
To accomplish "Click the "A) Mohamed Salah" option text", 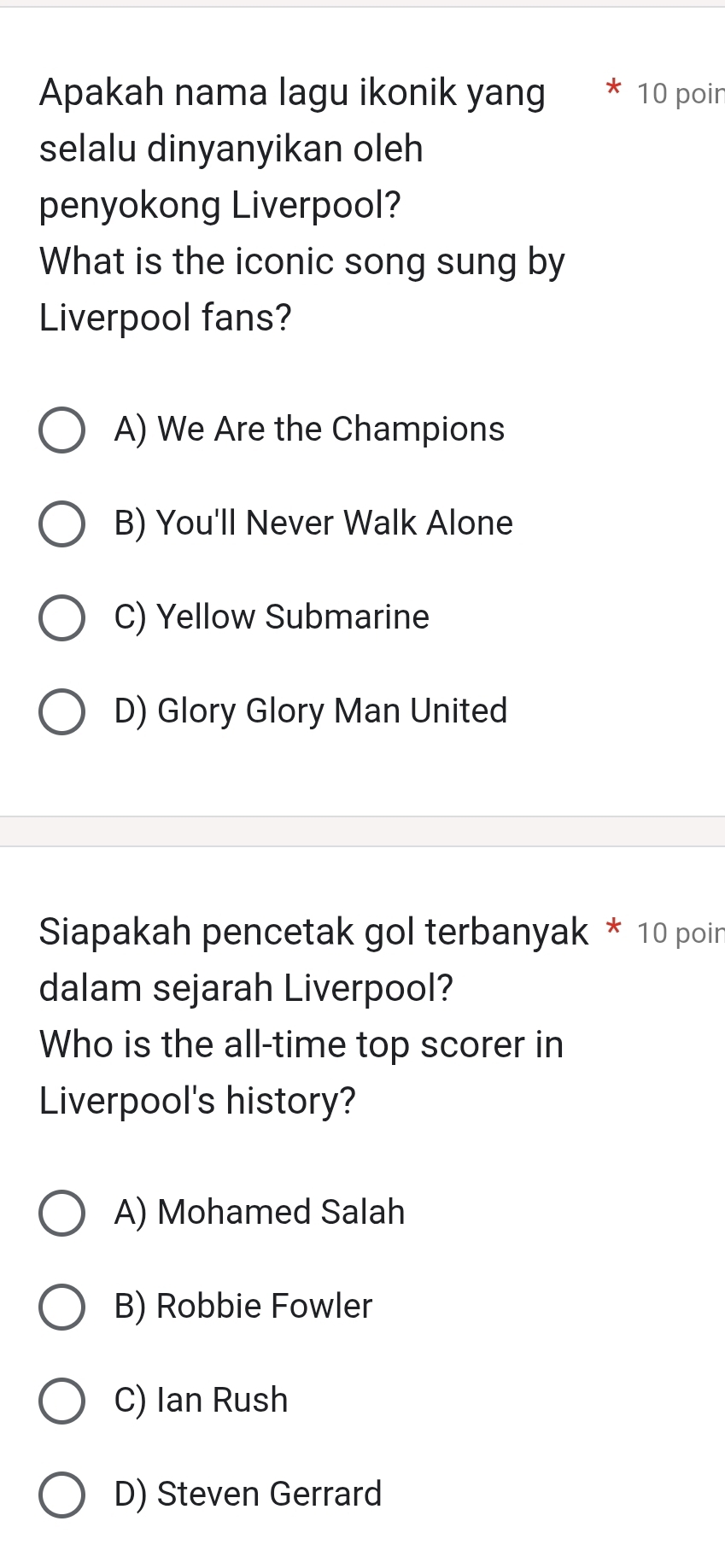I will 260,1212.
